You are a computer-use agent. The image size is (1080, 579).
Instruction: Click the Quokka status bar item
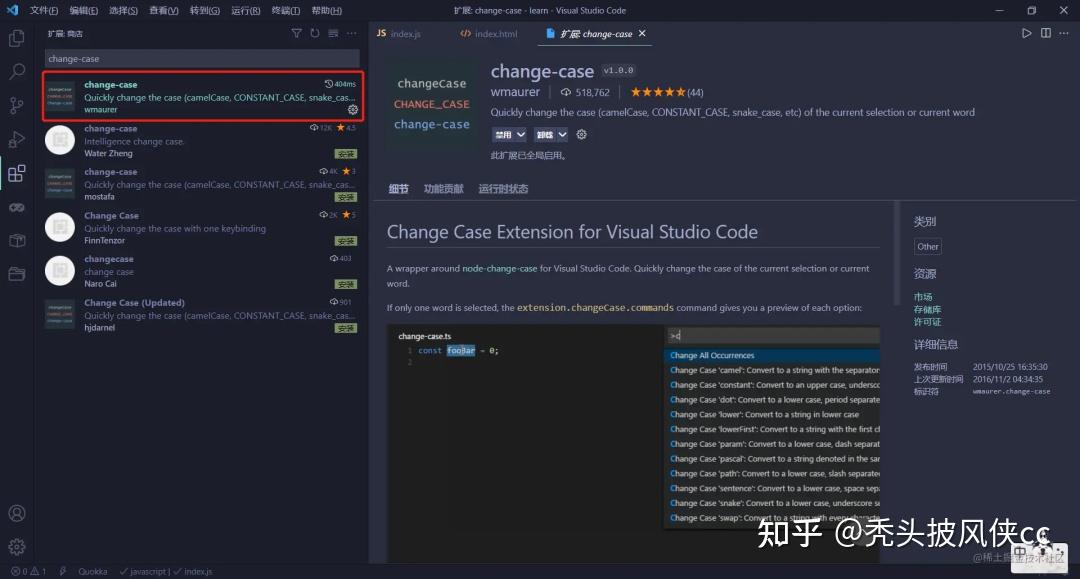(x=92, y=571)
